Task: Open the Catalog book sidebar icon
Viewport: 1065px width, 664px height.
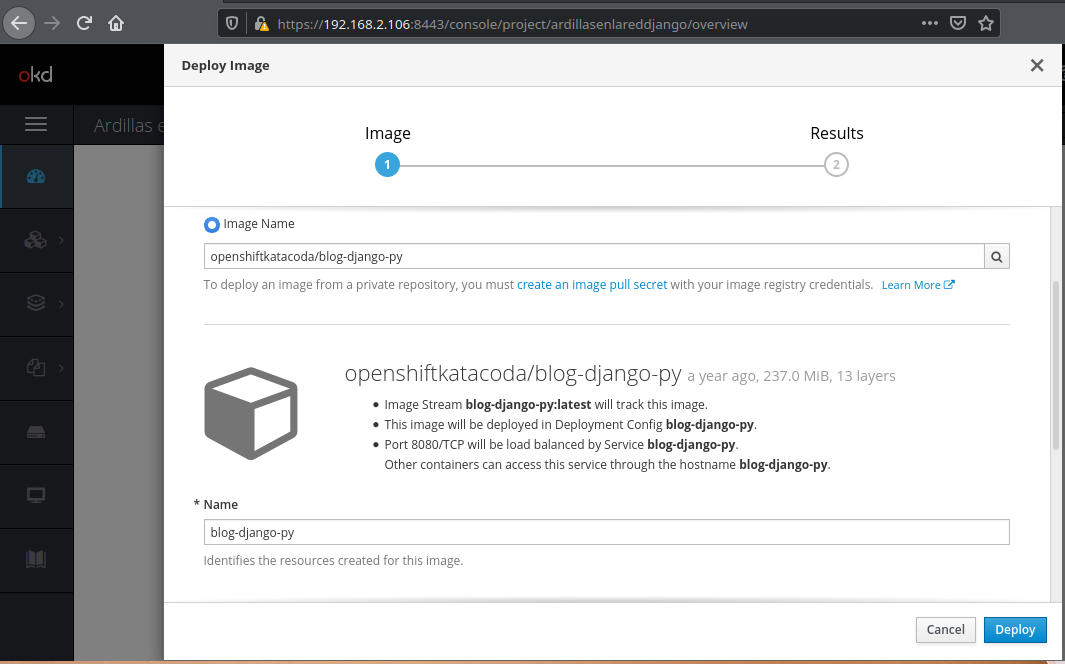Action: (36, 559)
